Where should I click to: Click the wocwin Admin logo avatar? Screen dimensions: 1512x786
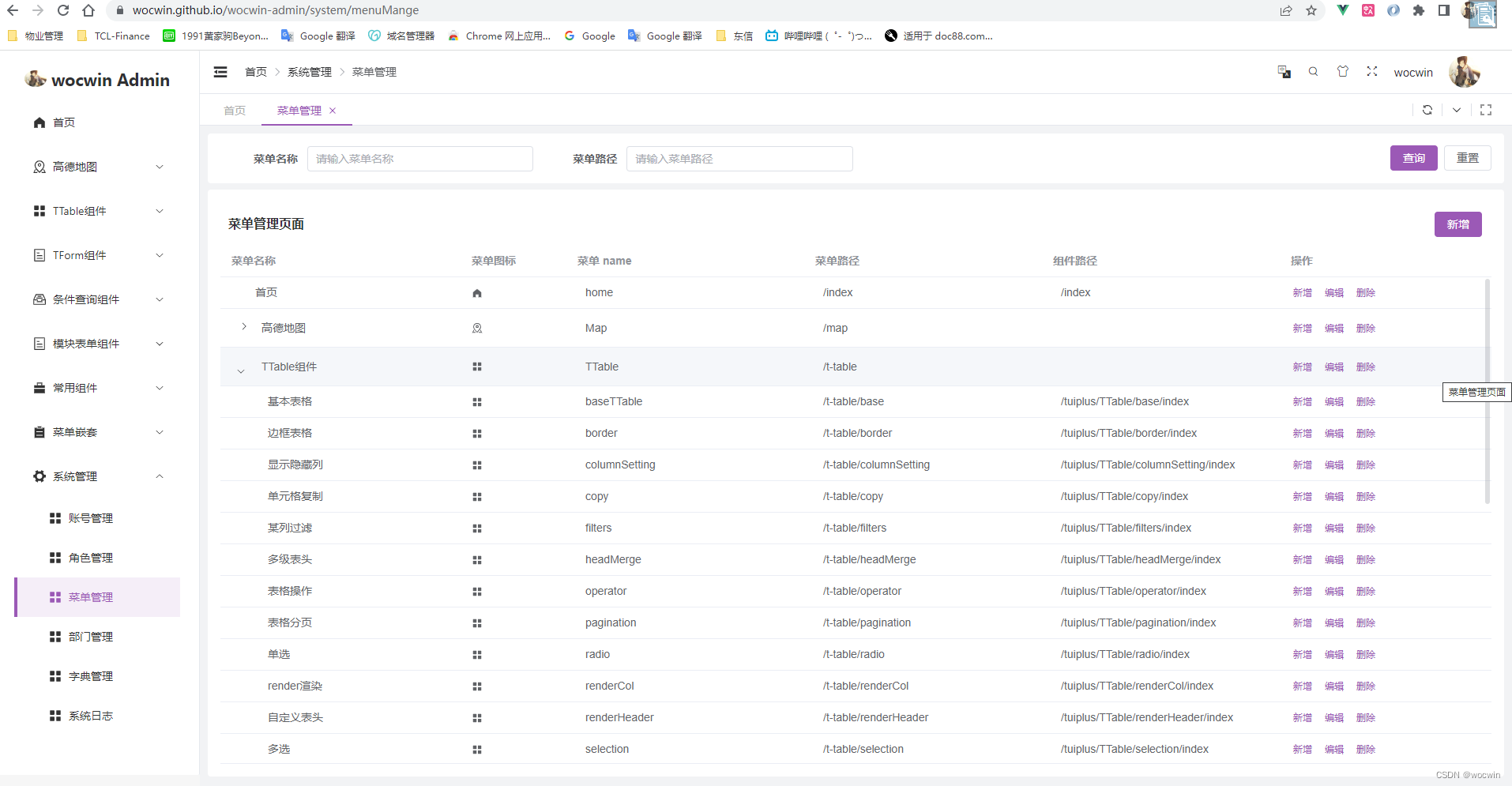tap(36, 78)
